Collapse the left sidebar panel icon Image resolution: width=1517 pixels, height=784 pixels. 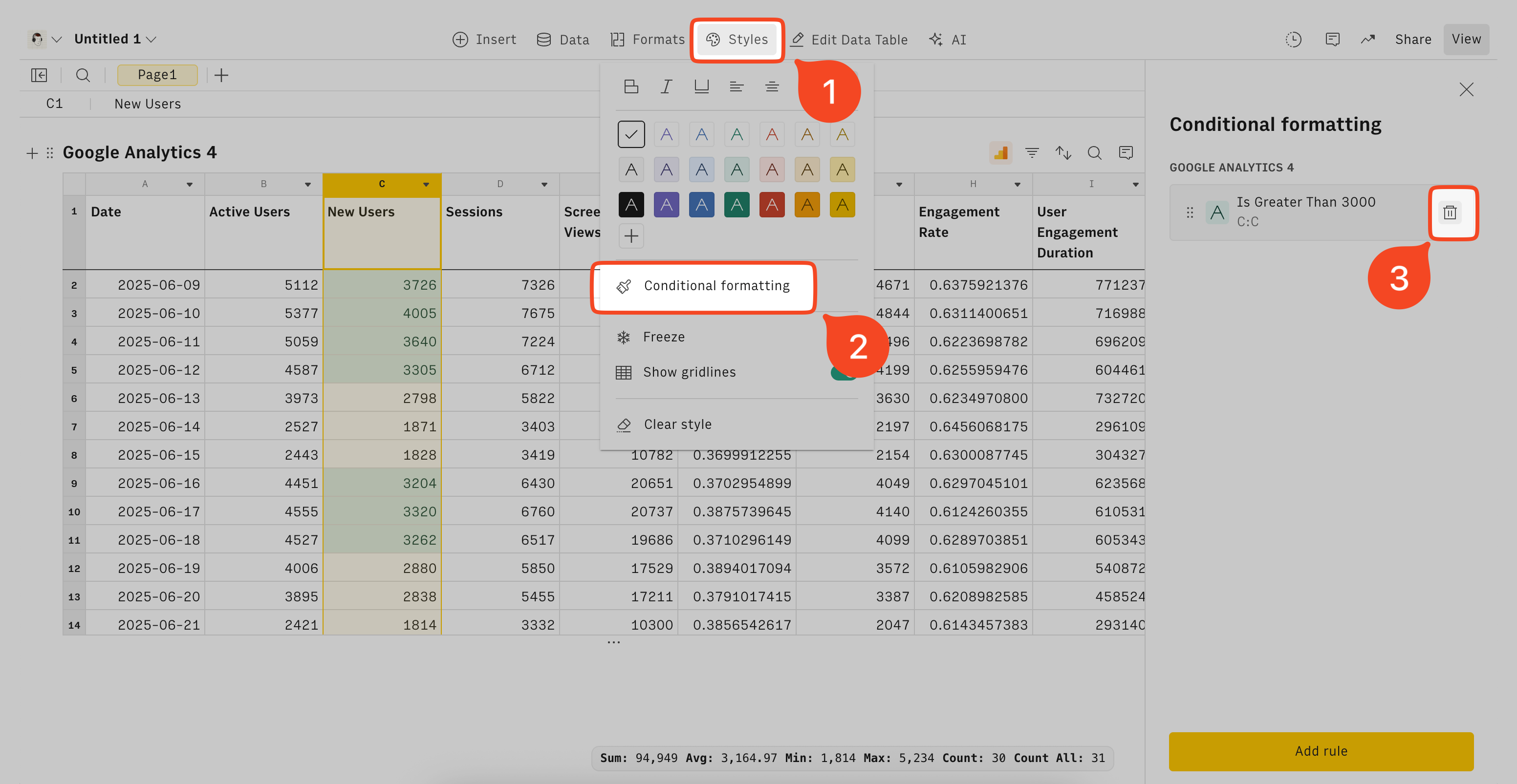coord(39,75)
